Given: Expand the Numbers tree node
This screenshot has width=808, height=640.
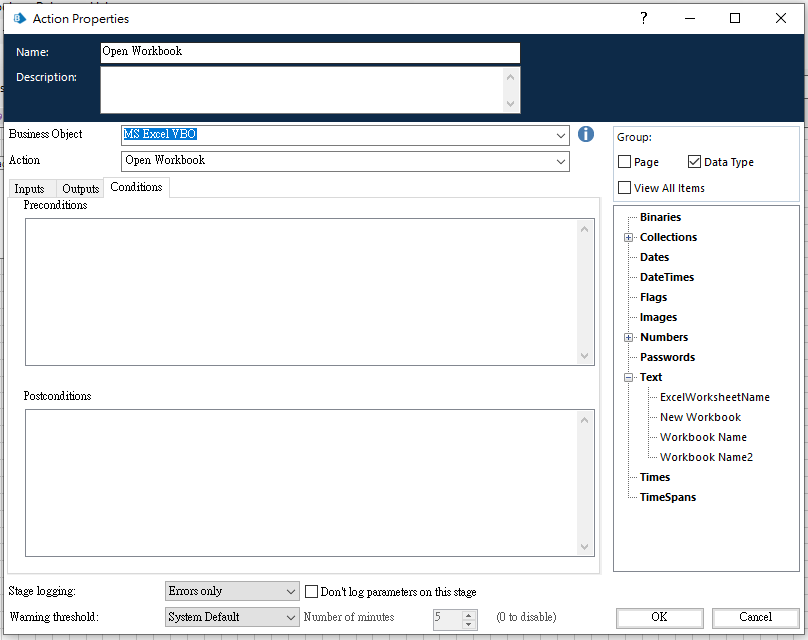Looking at the screenshot, I should coord(628,338).
